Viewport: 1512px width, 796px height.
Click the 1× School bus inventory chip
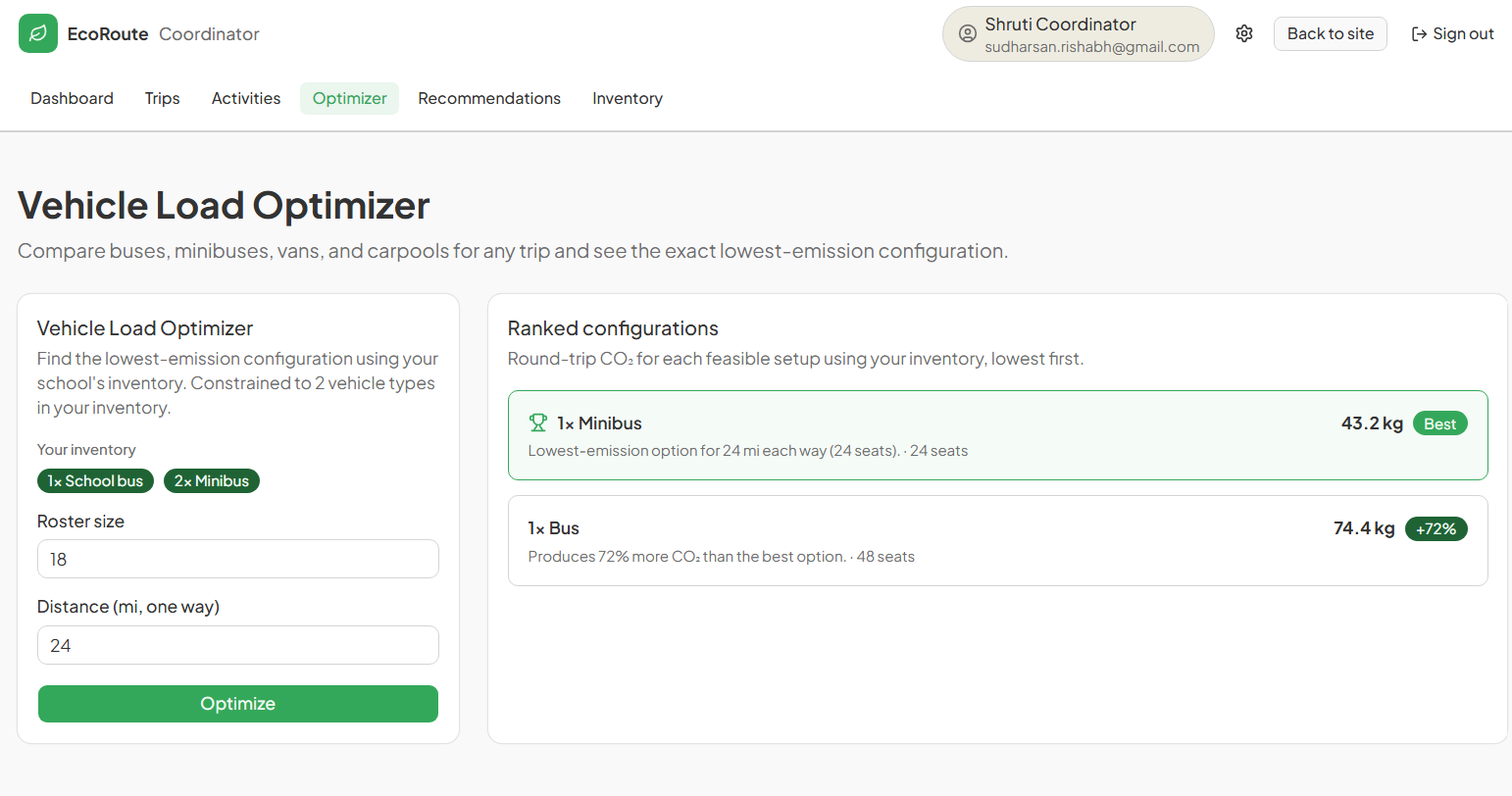click(95, 481)
